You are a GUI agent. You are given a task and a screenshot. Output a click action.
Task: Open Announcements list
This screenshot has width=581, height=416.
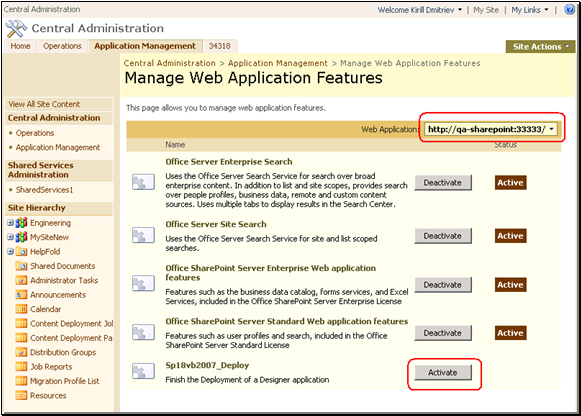coord(58,295)
